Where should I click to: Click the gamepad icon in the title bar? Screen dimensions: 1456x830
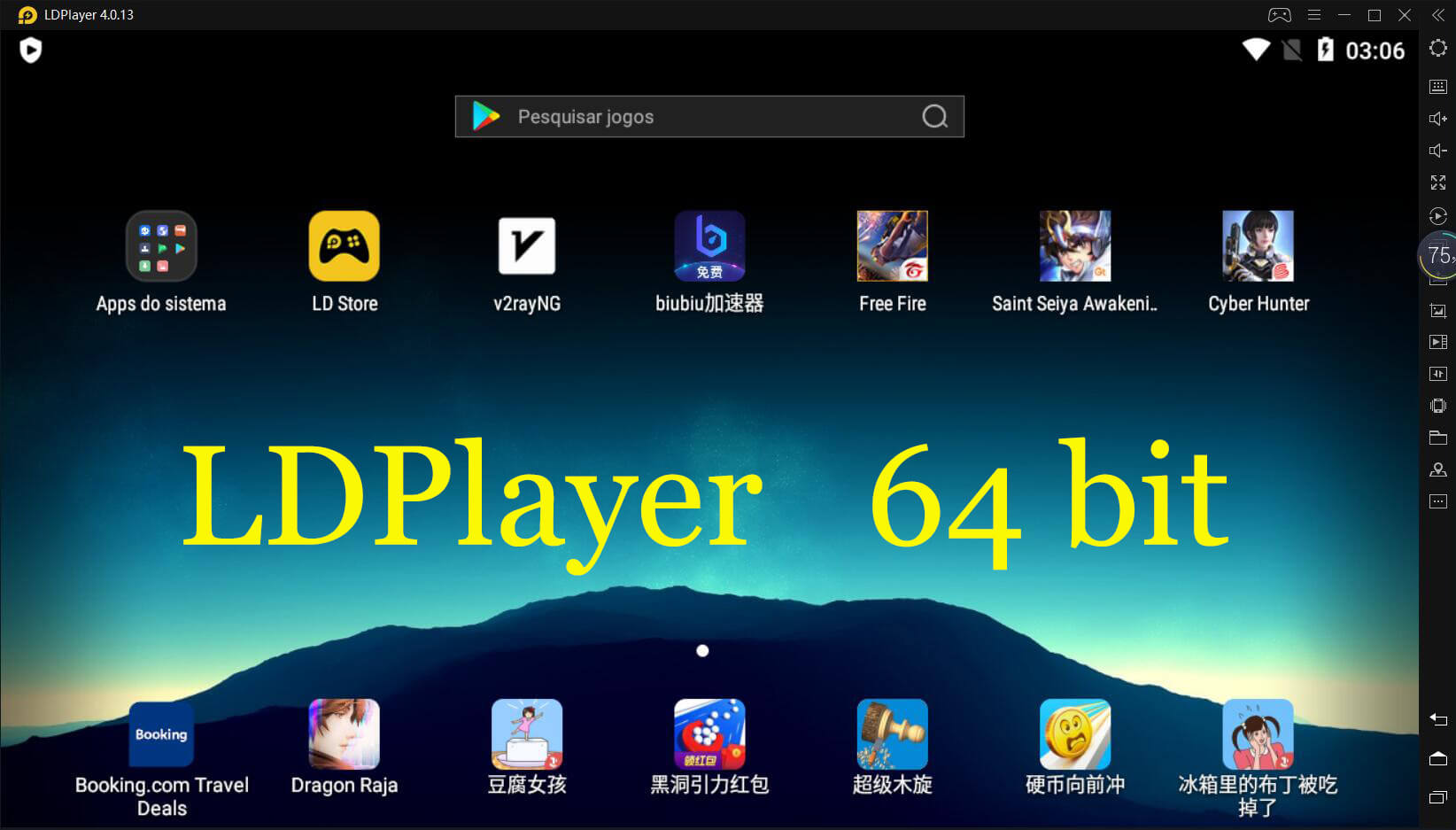click(x=1280, y=15)
